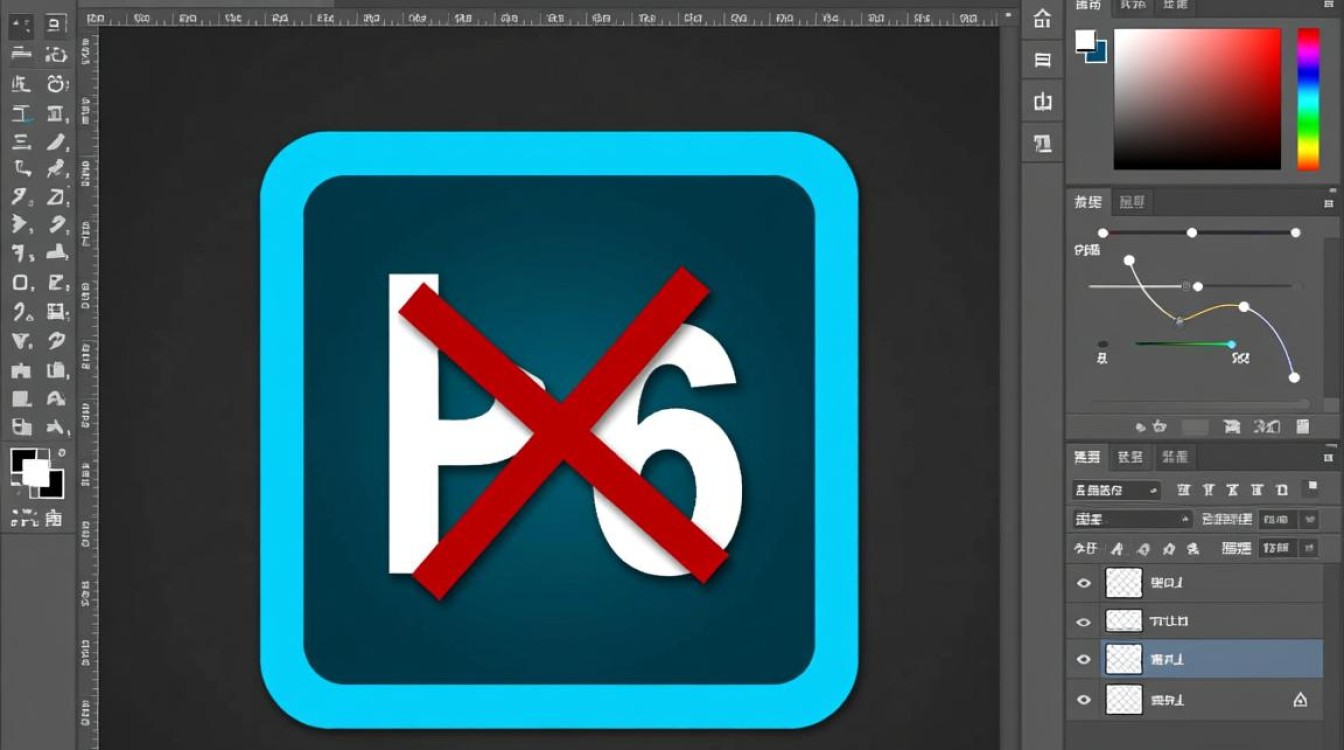
Task: Switch to the second tab of the color panel group
Action: tap(1132, 6)
